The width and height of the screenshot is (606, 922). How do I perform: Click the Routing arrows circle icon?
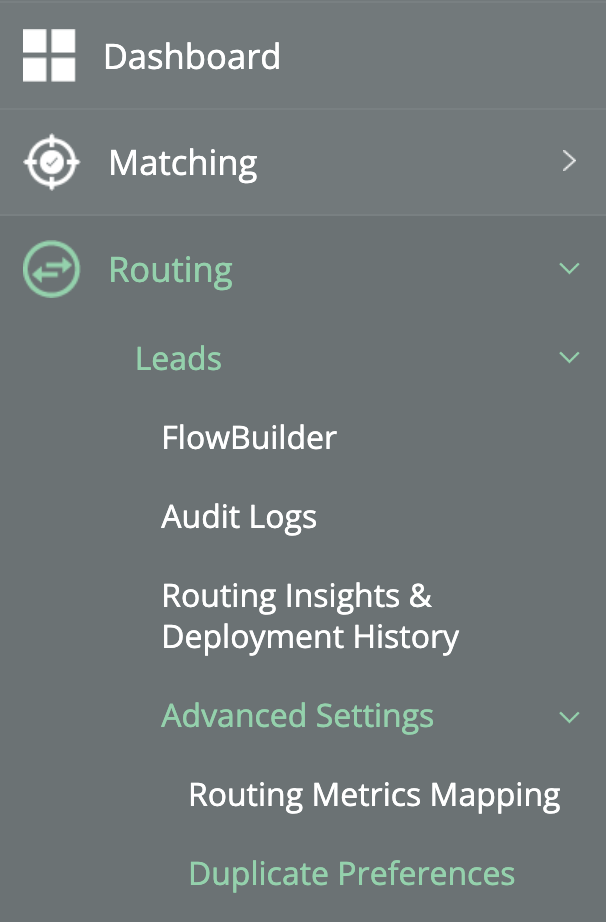point(50,270)
